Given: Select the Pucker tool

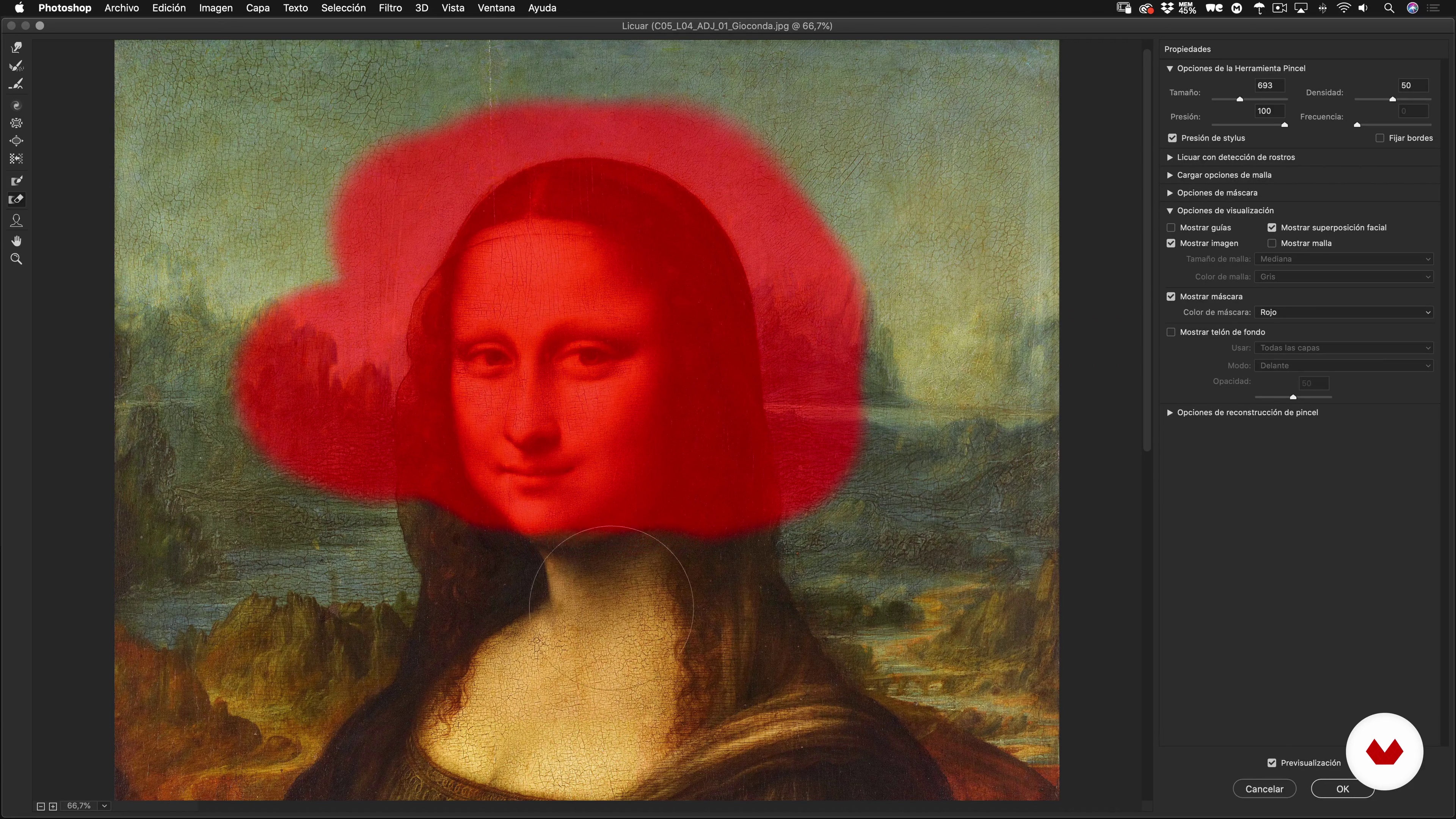Looking at the screenshot, I should click(x=16, y=122).
